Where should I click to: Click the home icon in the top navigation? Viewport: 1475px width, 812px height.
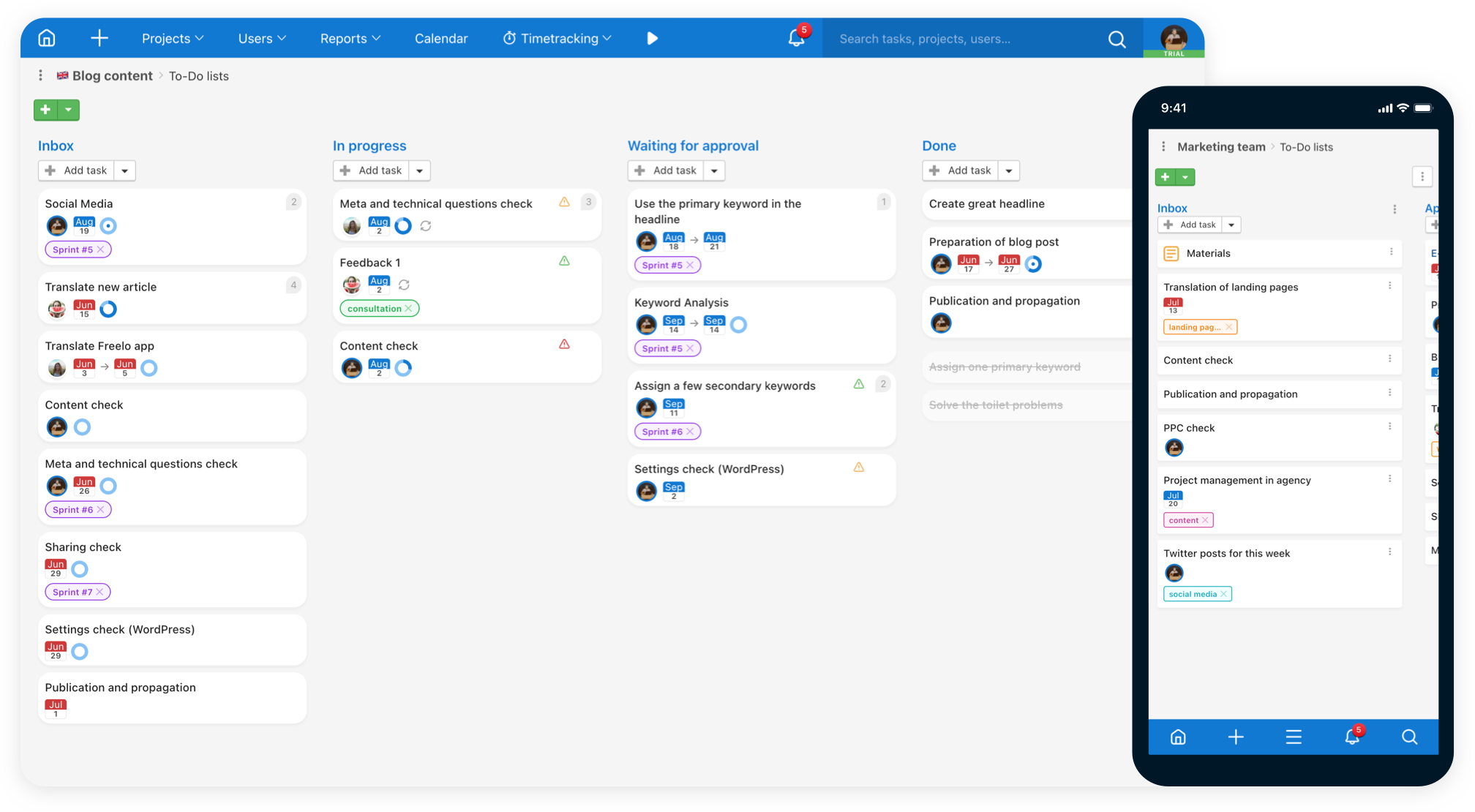click(x=45, y=38)
